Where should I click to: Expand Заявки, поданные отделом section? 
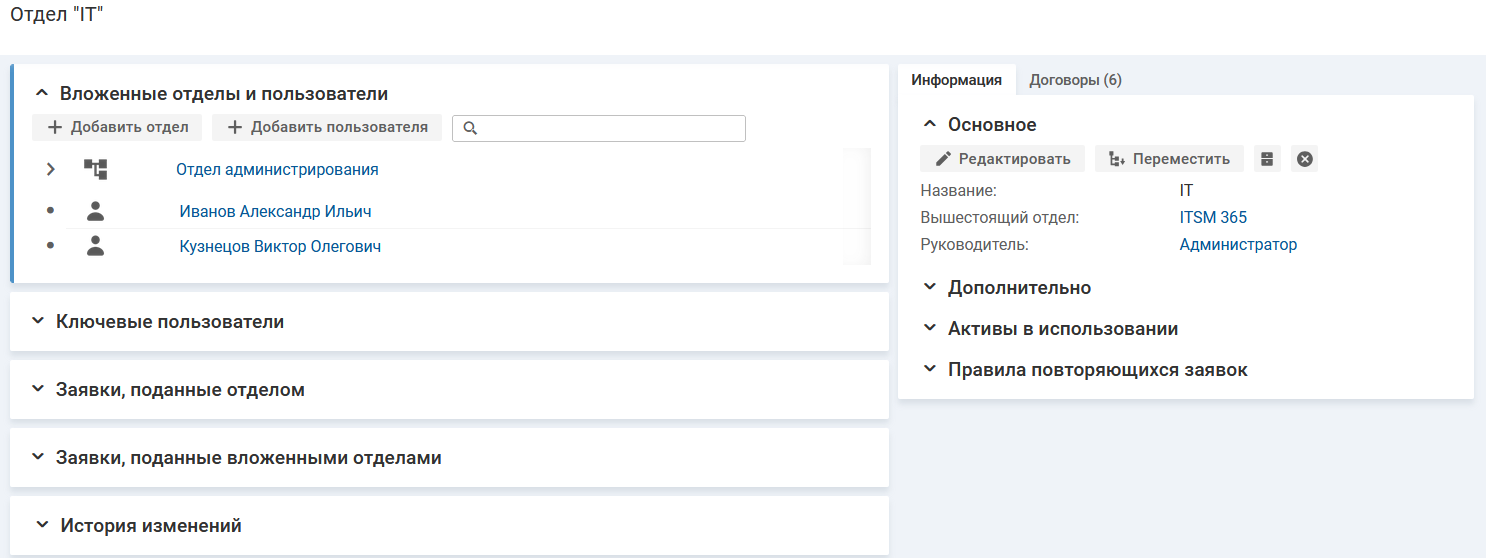[38, 390]
